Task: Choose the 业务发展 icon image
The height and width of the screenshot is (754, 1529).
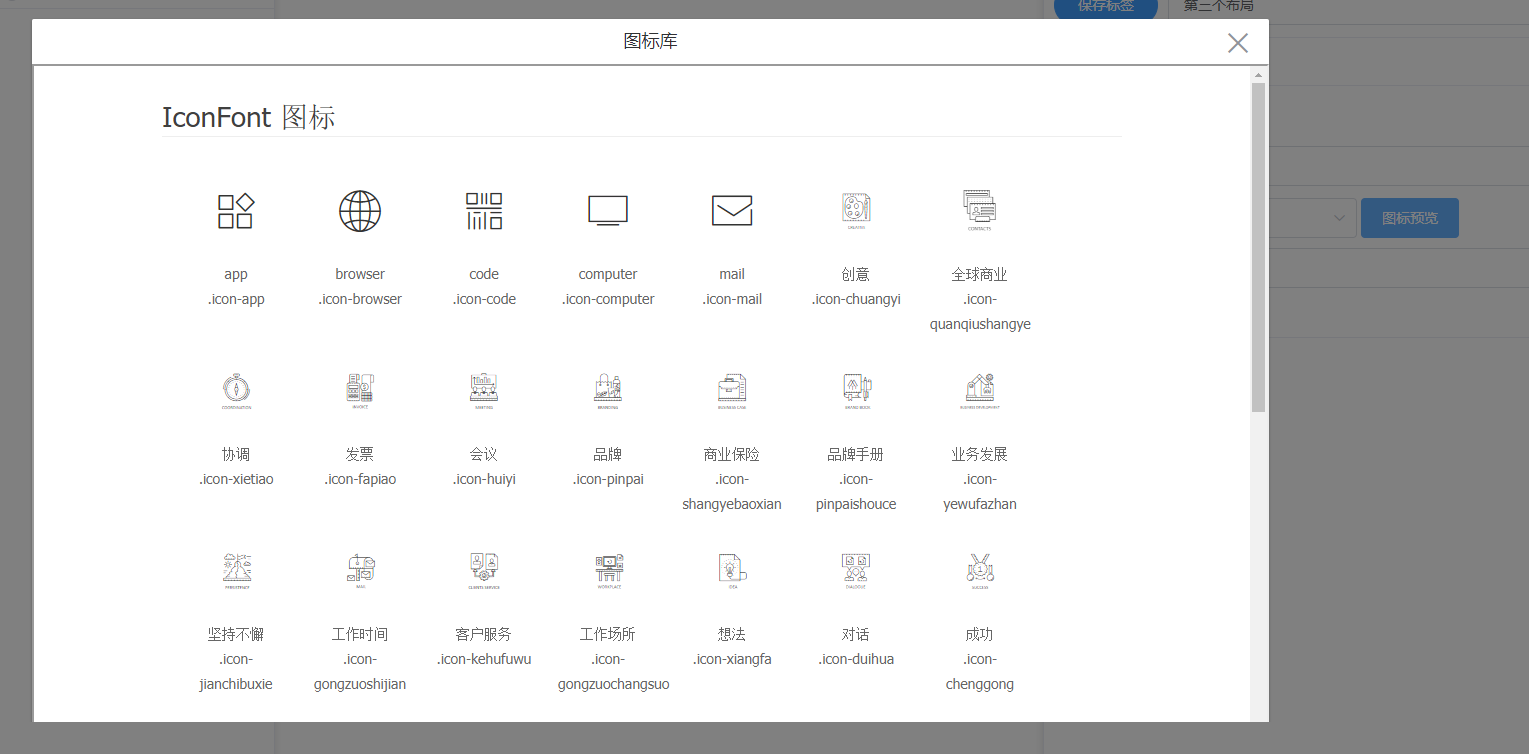Action: tap(980, 391)
